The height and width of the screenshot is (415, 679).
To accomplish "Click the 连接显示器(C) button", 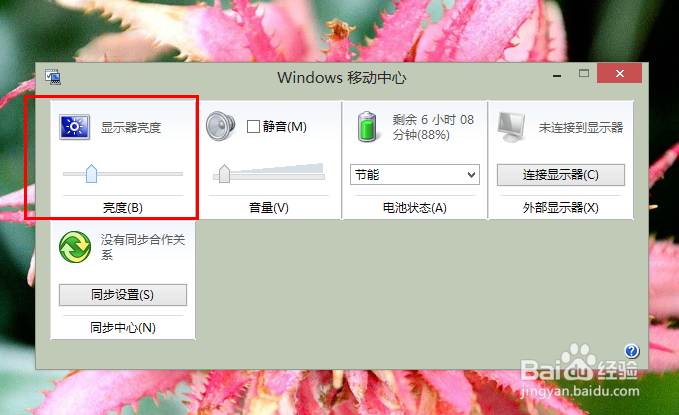I will point(560,175).
